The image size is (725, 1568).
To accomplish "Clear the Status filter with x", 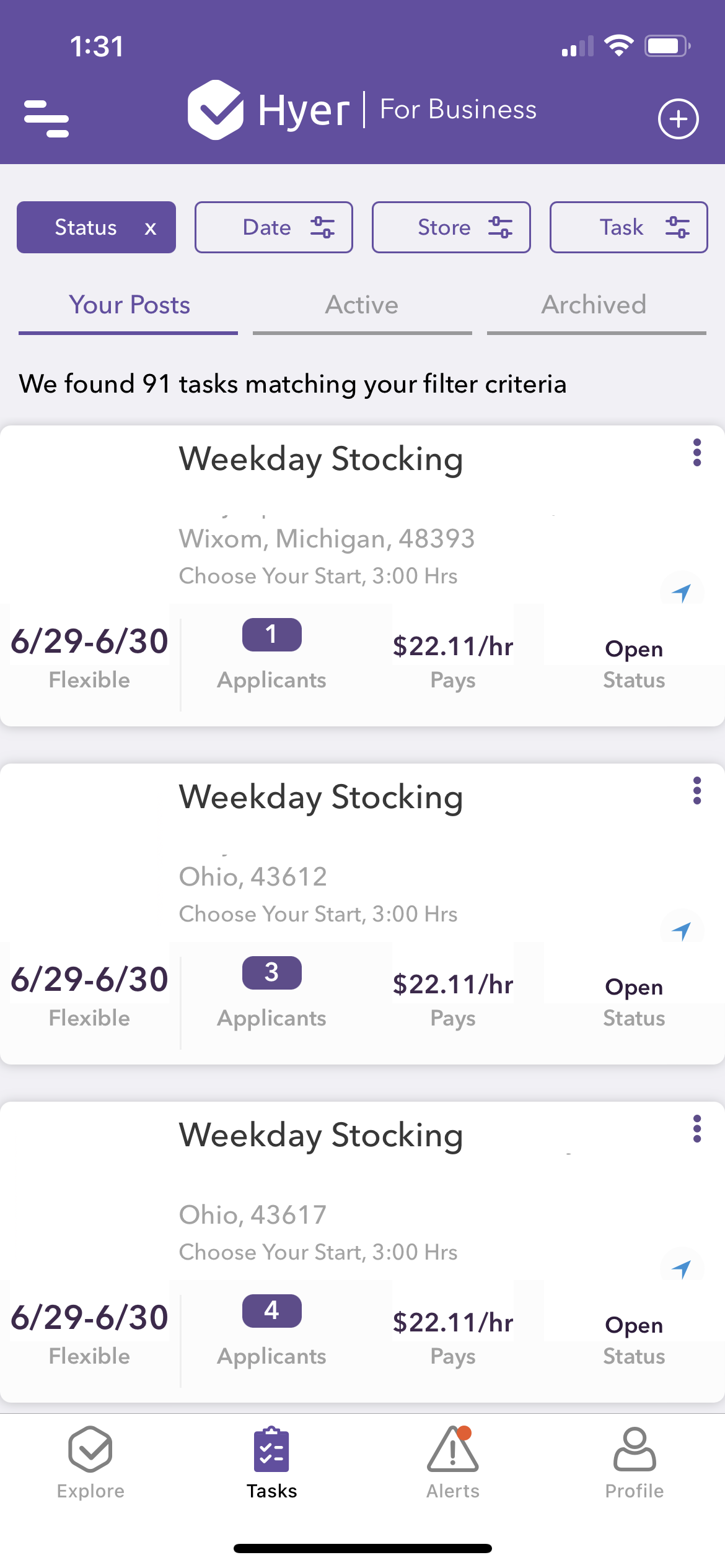I will tap(150, 228).
